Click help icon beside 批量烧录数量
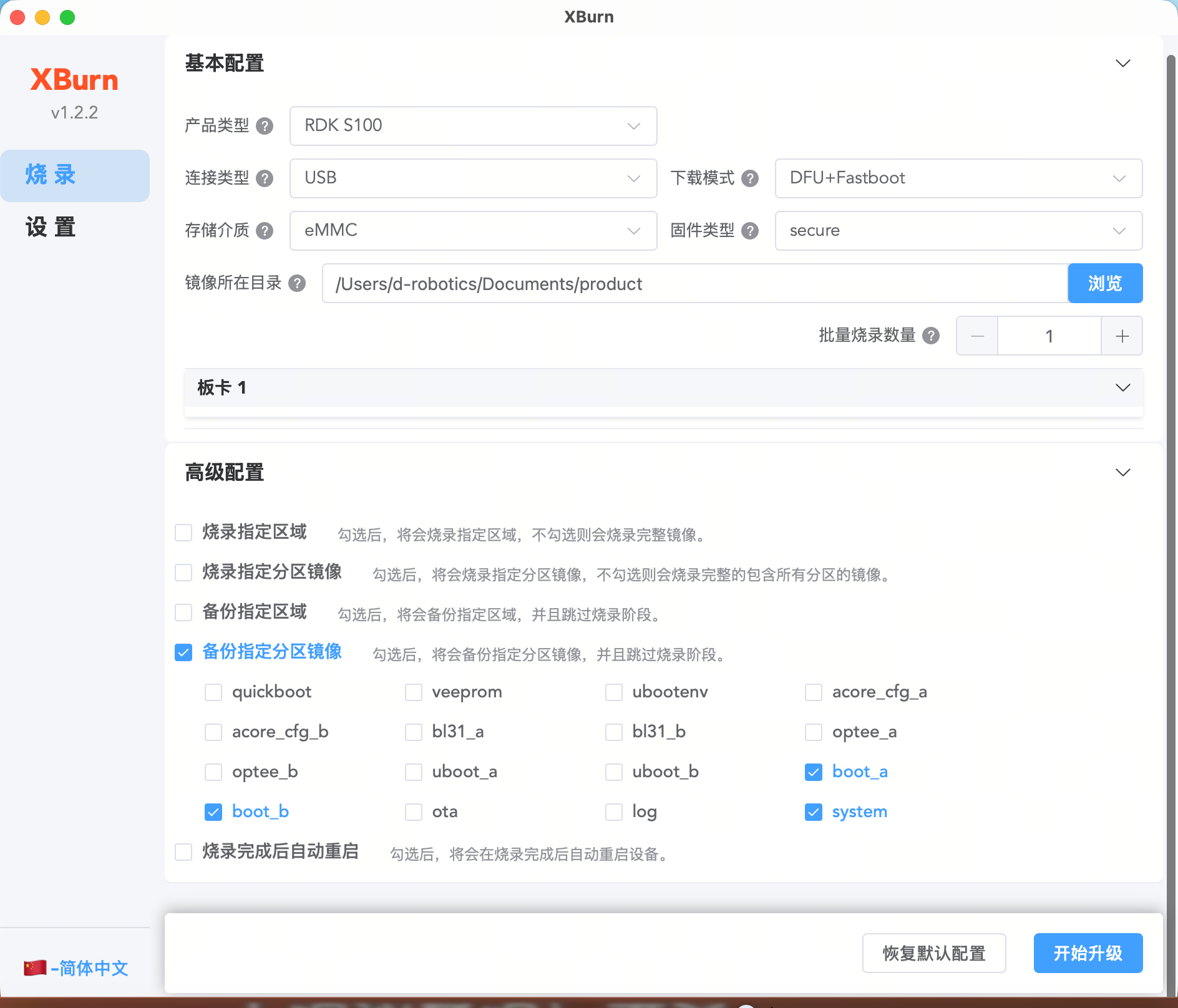This screenshot has width=1178, height=1008. tap(931, 336)
